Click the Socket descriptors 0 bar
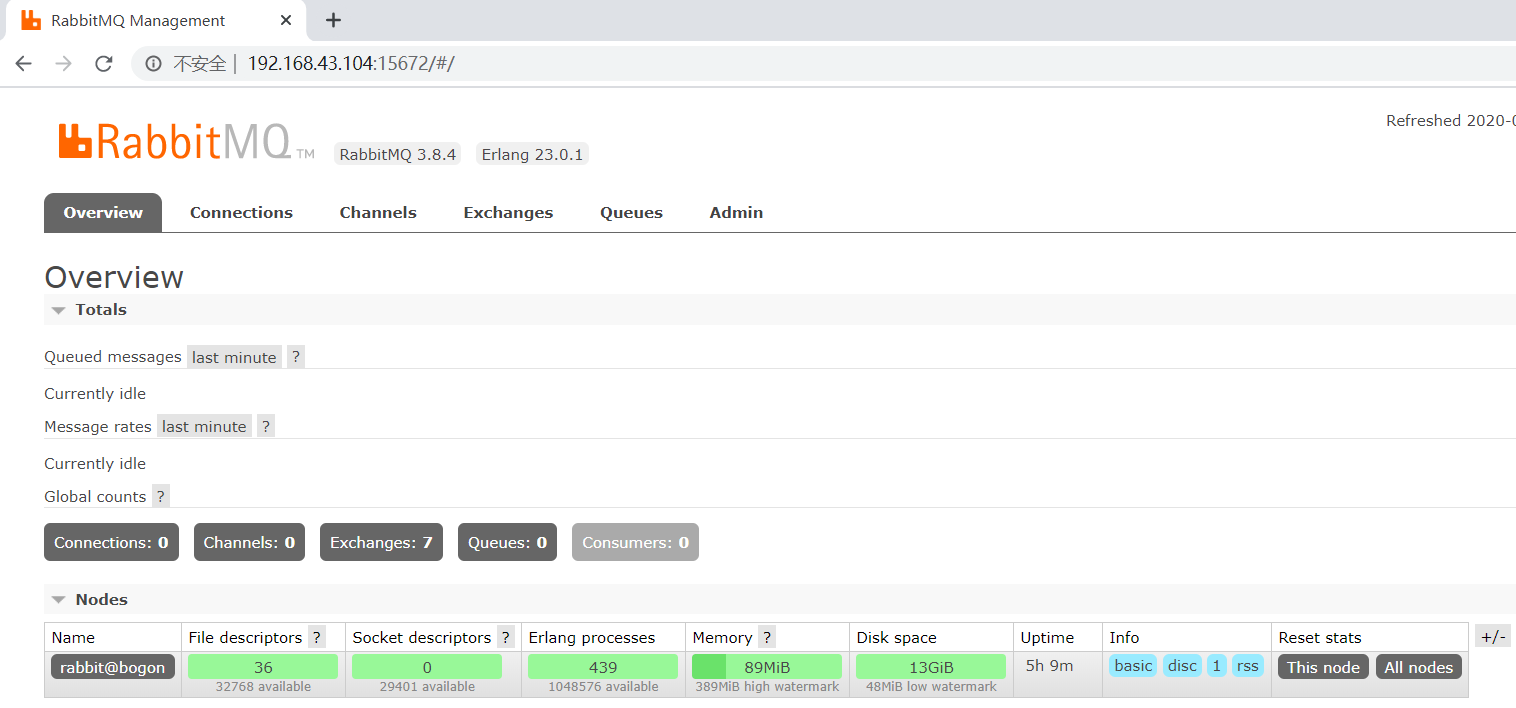 [427, 667]
